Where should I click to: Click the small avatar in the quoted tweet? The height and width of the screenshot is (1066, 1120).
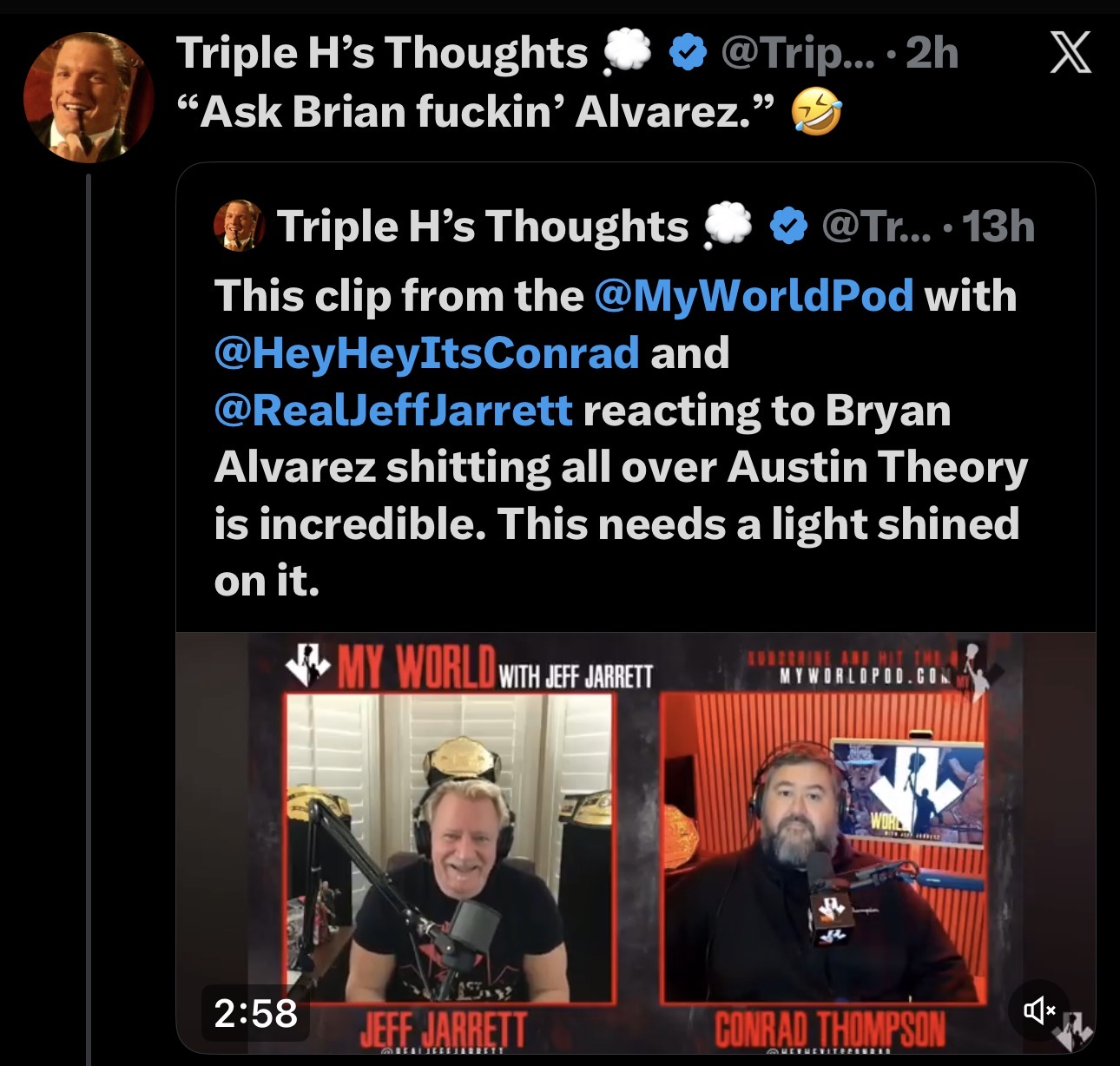point(239,226)
